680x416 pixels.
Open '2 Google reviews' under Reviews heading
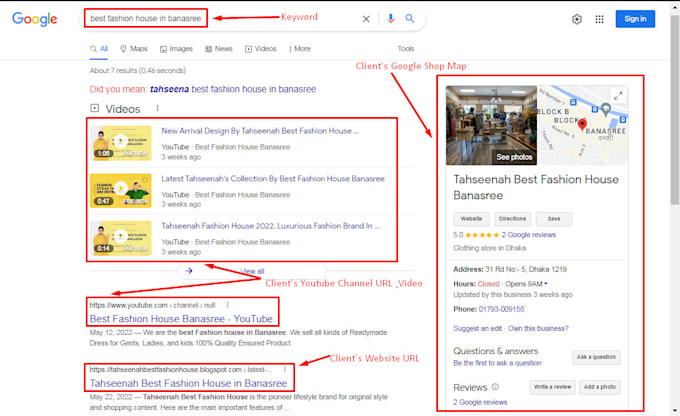(480, 402)
